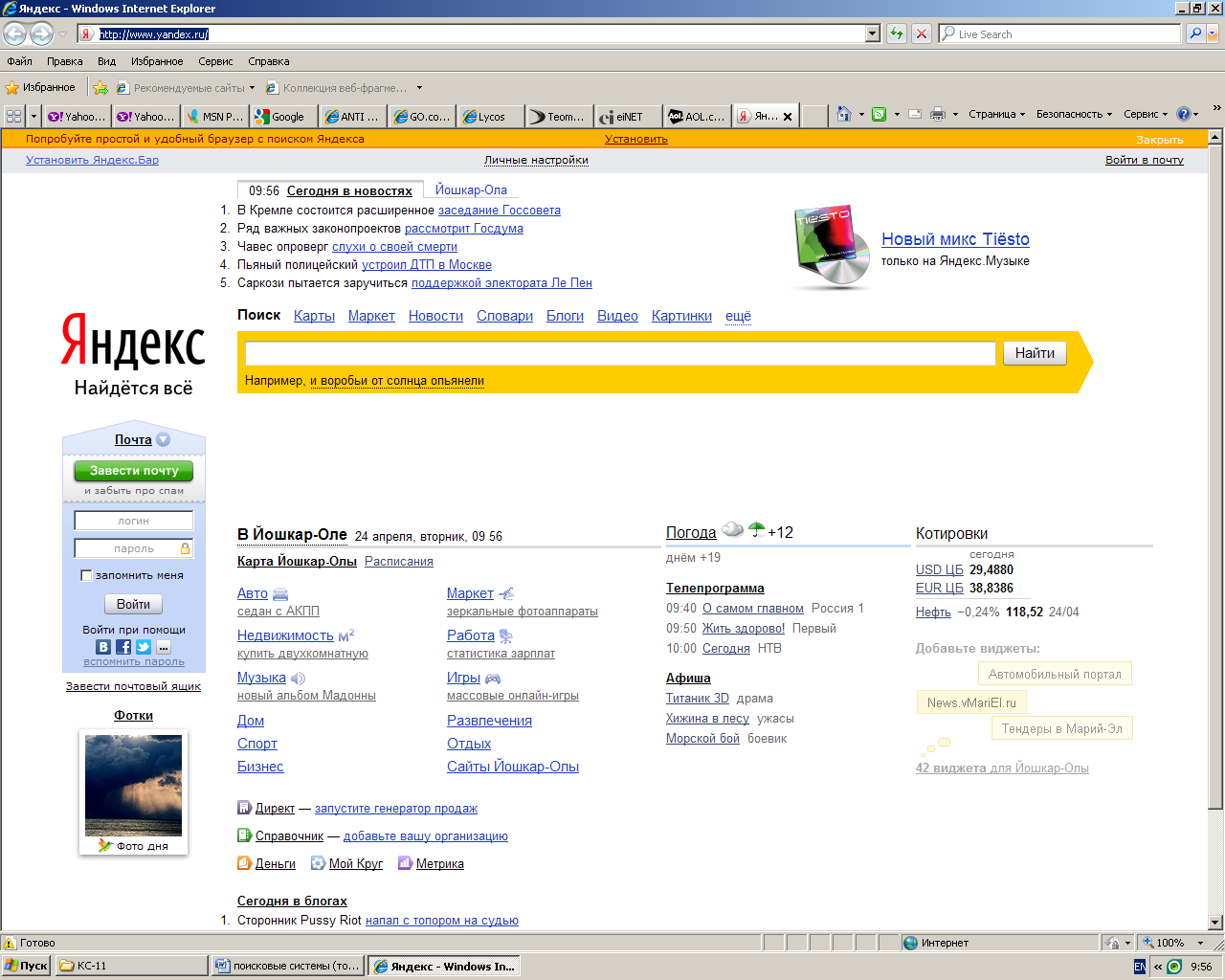Viewport: 1225px width, 980px height.
Task: Close the active Яндекс browser tab
Action: pos(788,117)
